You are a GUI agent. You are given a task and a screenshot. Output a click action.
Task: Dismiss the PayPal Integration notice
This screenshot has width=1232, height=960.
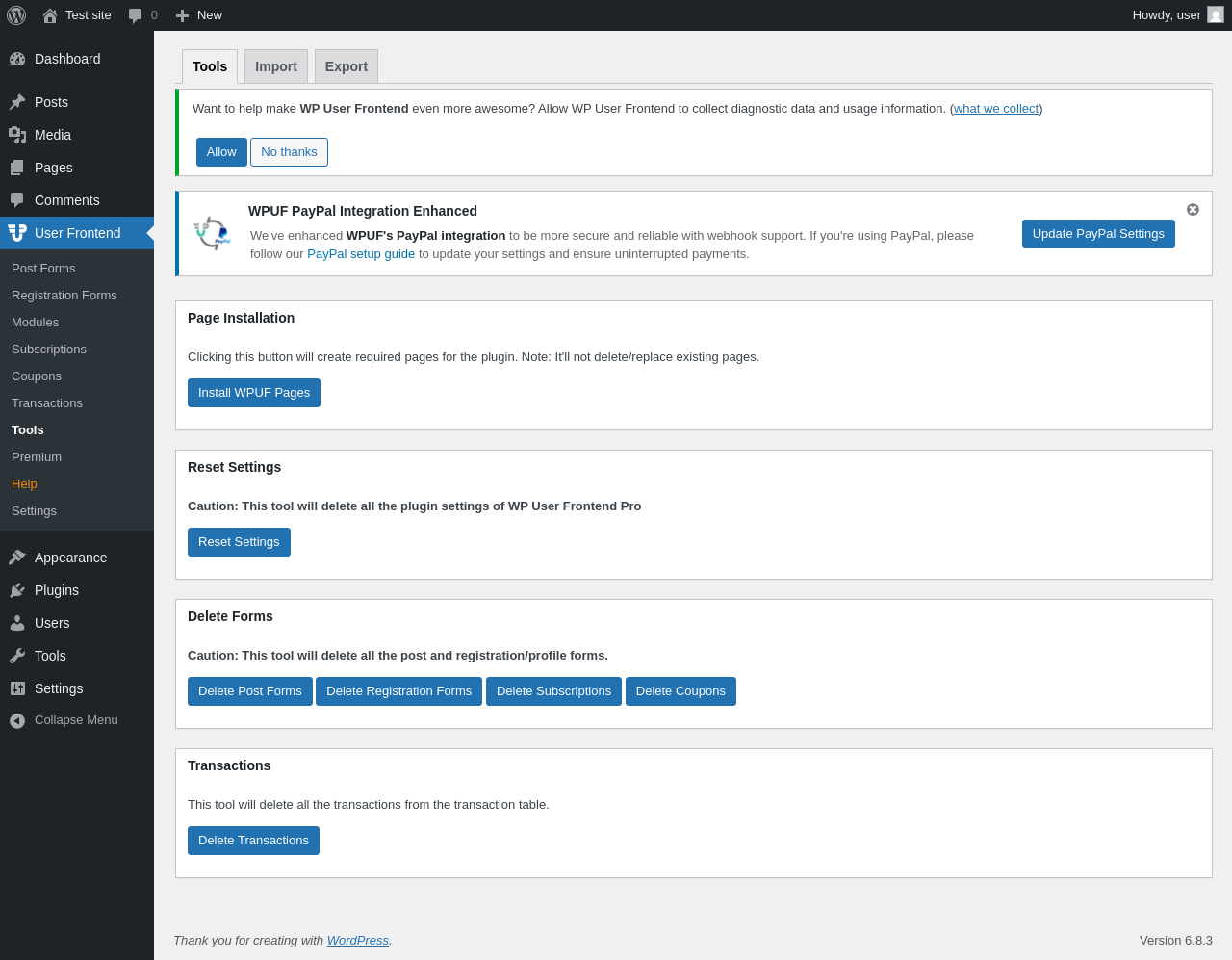click(x=1193, y=210)
